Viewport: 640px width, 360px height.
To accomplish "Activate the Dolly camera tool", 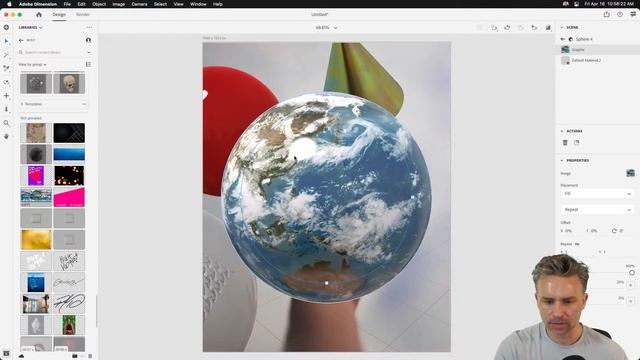I will pyautogui.click(x=6, y=109).
